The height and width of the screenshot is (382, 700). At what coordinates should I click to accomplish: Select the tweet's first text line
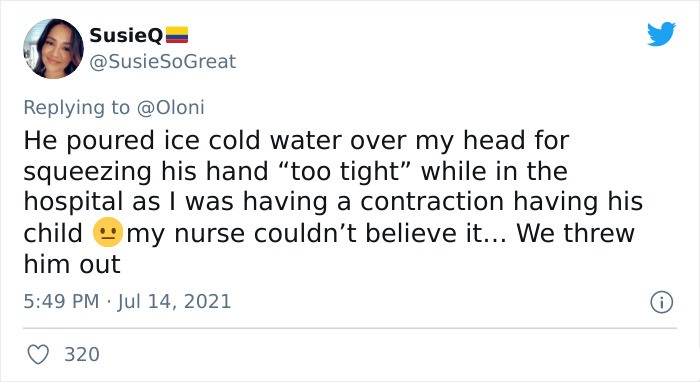point(296,141)
